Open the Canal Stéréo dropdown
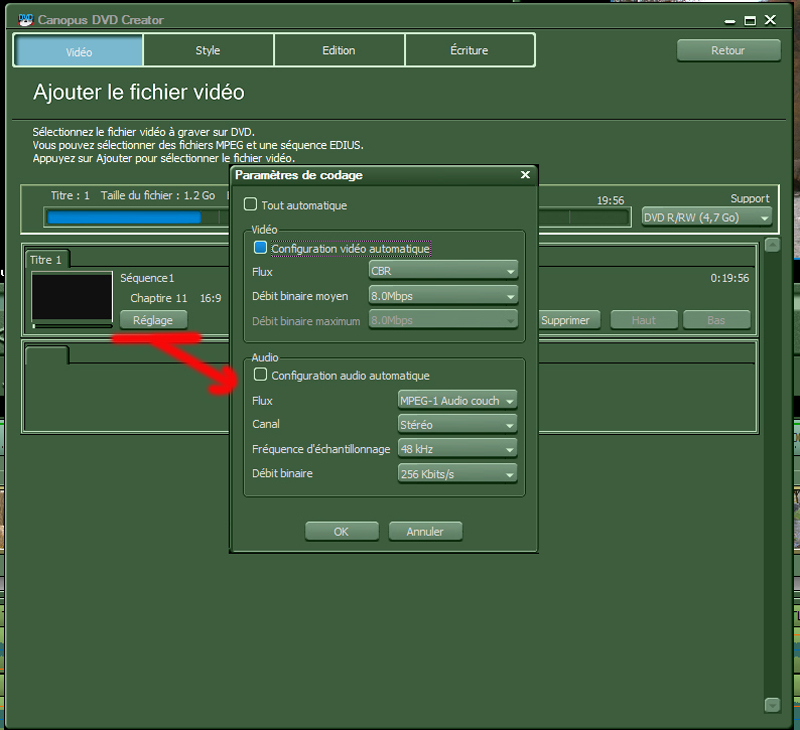Viewport: 800px width, 730px height. tap(457, 424)
